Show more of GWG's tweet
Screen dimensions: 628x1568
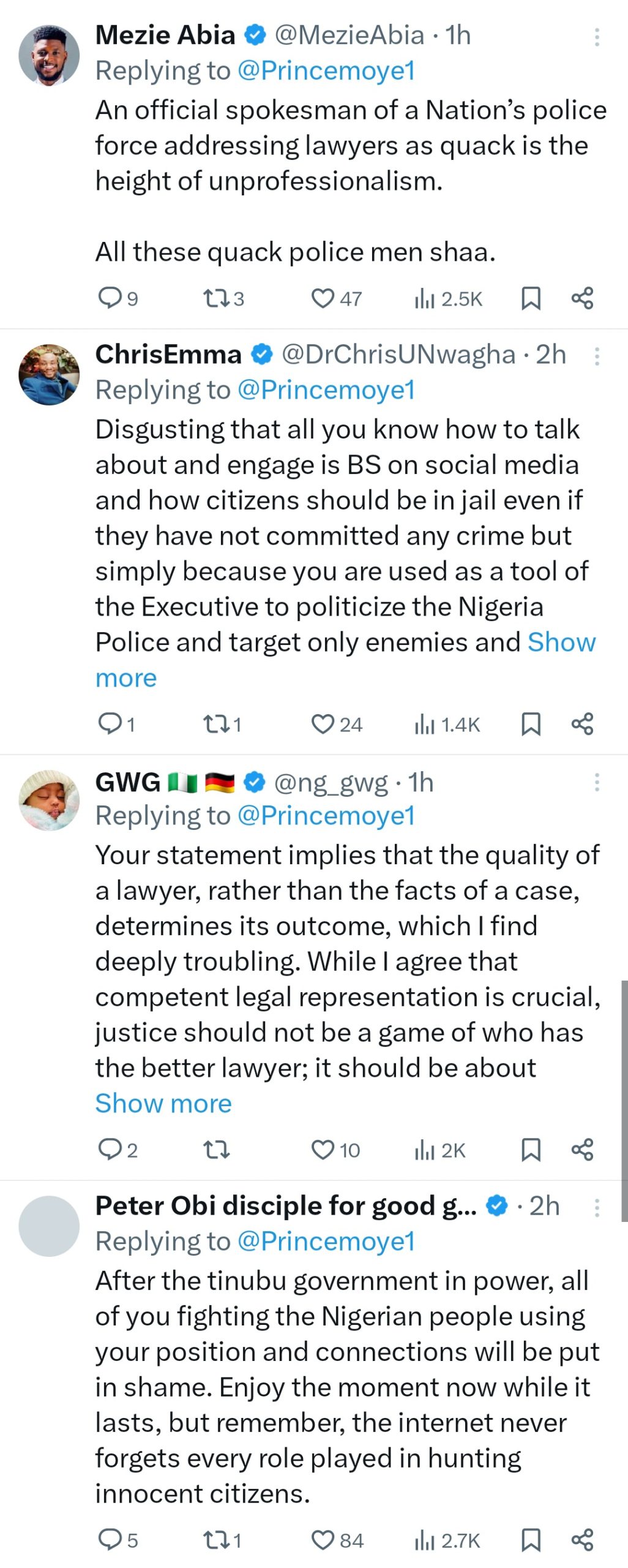click(163, 1103)
